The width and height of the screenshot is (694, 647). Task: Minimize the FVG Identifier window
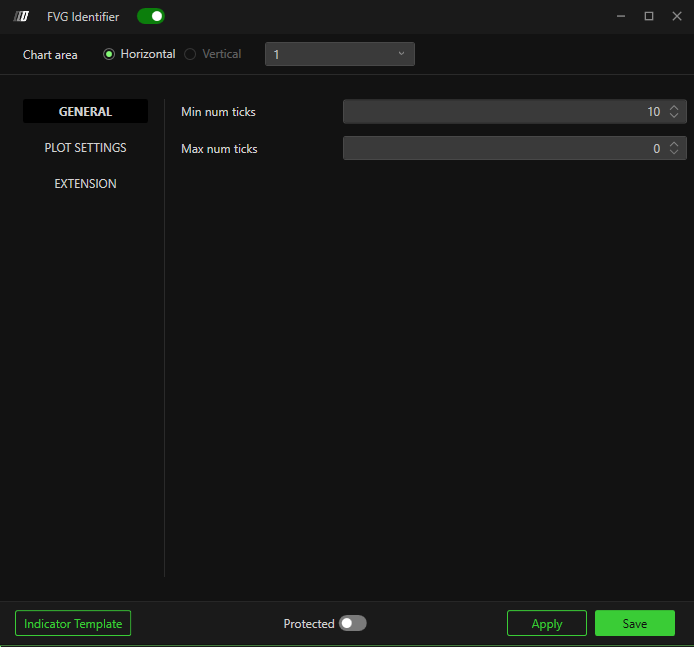pos(621,16)
